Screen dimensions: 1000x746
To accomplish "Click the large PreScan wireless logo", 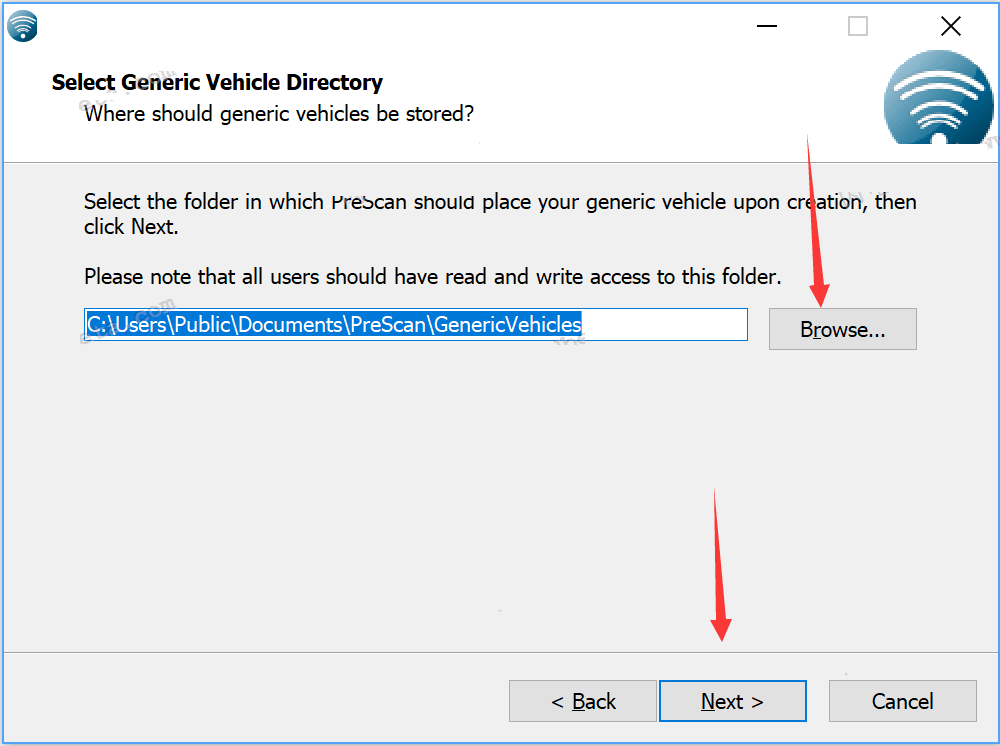I will 937,100.
